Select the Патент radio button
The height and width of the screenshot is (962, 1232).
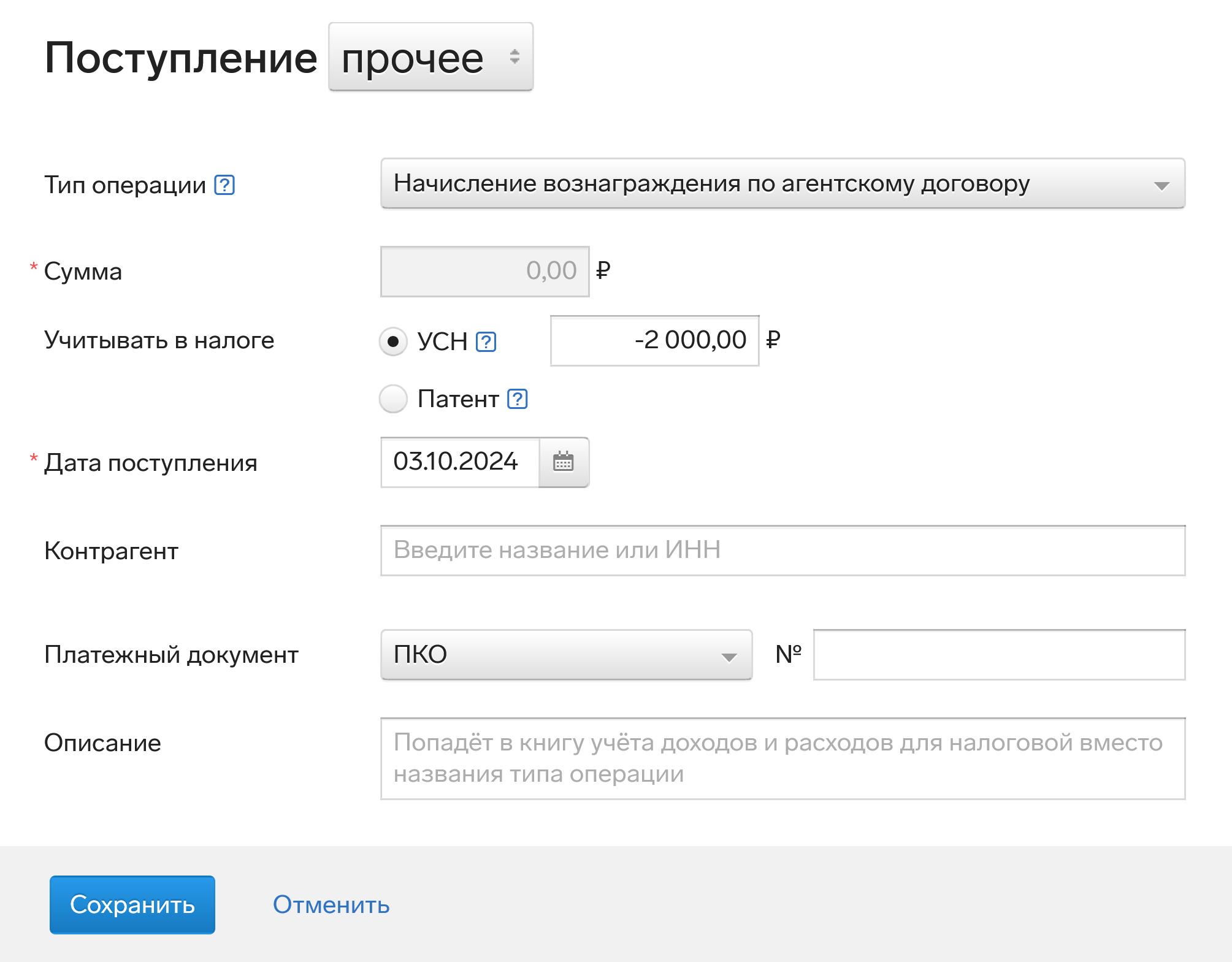tap(393, 399)
